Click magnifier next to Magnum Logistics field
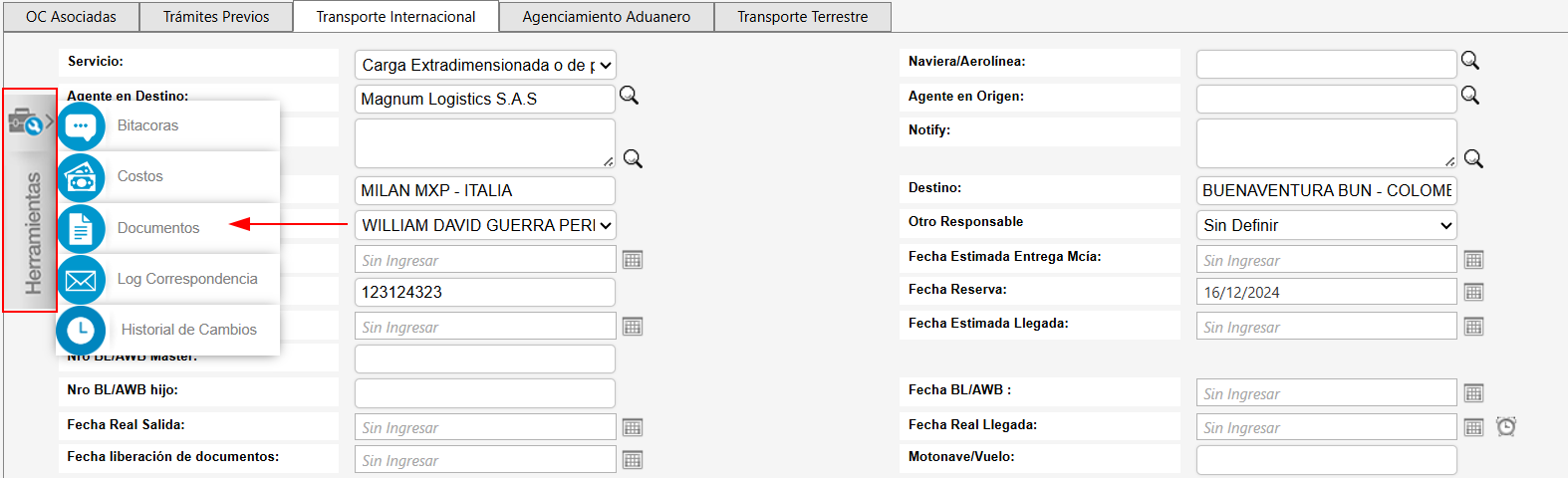The height and width of the screenshot is (478, 1568). (629, 96)
